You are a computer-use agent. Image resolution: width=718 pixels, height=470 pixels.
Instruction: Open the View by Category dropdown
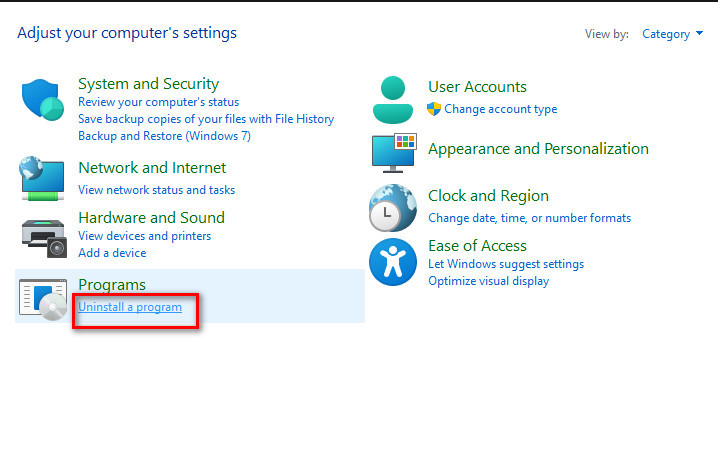(672, 34)
